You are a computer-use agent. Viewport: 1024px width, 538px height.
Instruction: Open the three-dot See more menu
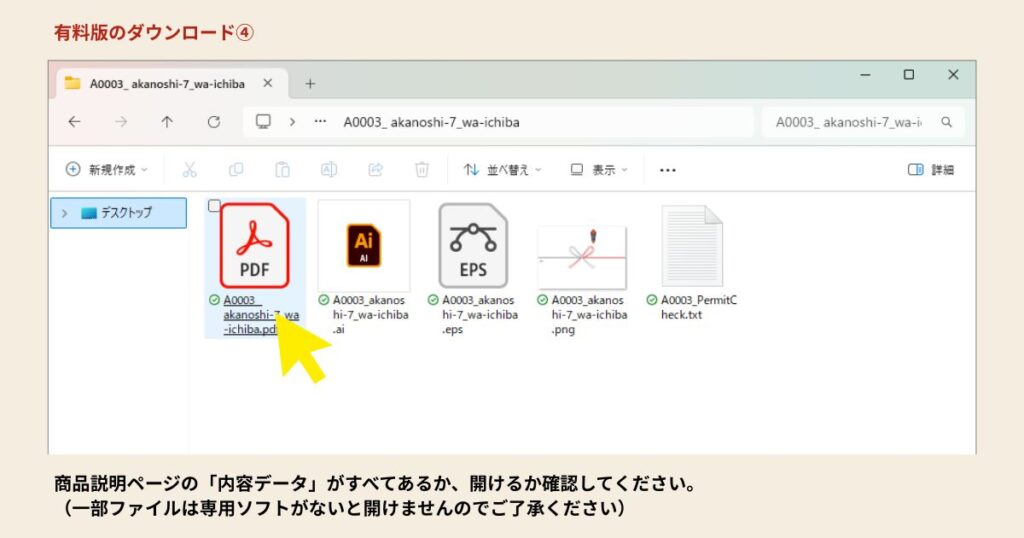668,170
